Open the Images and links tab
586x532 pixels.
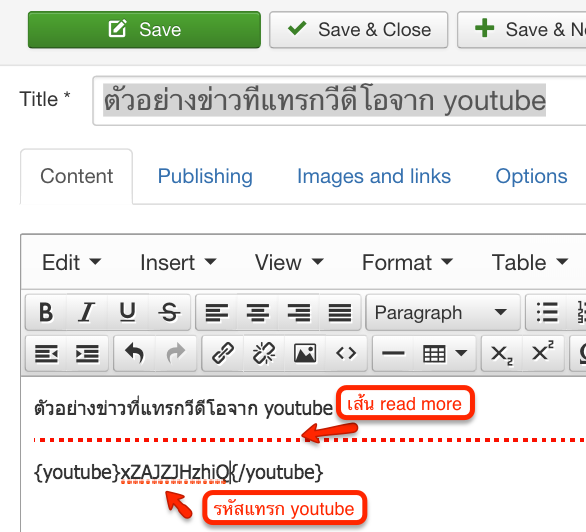(x=374, y=176)
